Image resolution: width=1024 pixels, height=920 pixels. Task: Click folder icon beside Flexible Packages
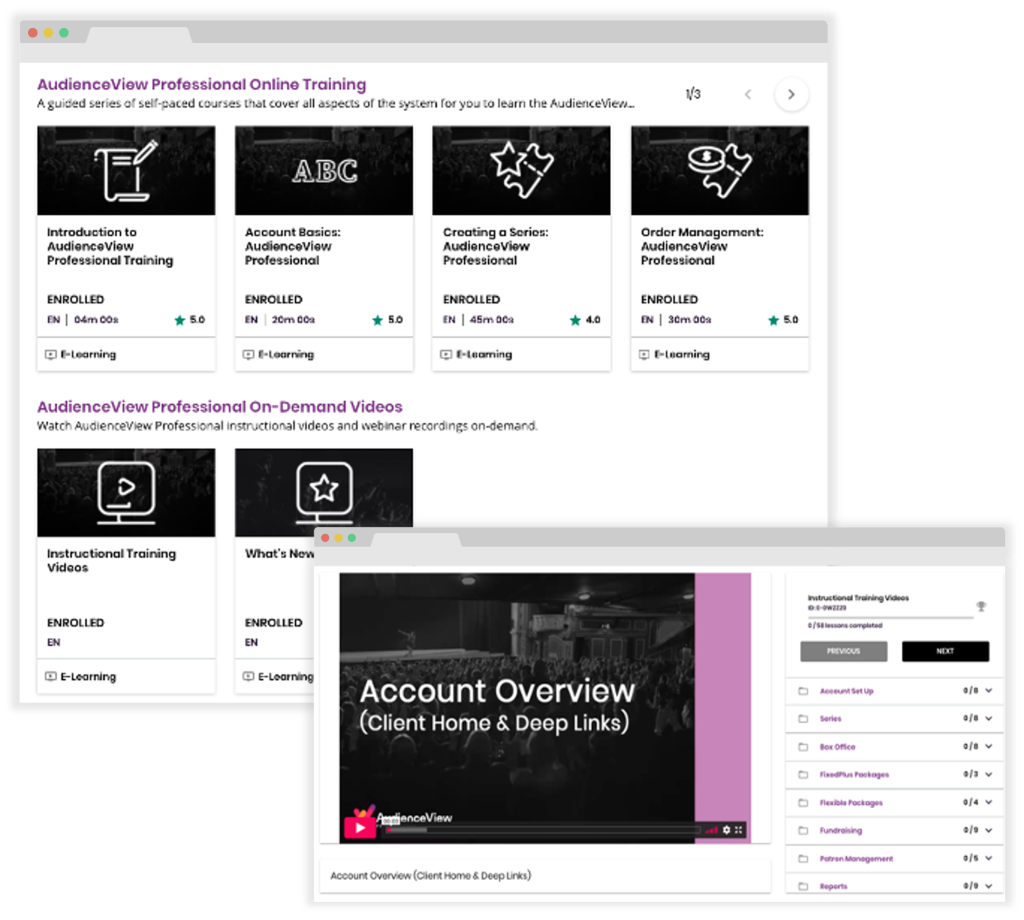click(803, 802)
